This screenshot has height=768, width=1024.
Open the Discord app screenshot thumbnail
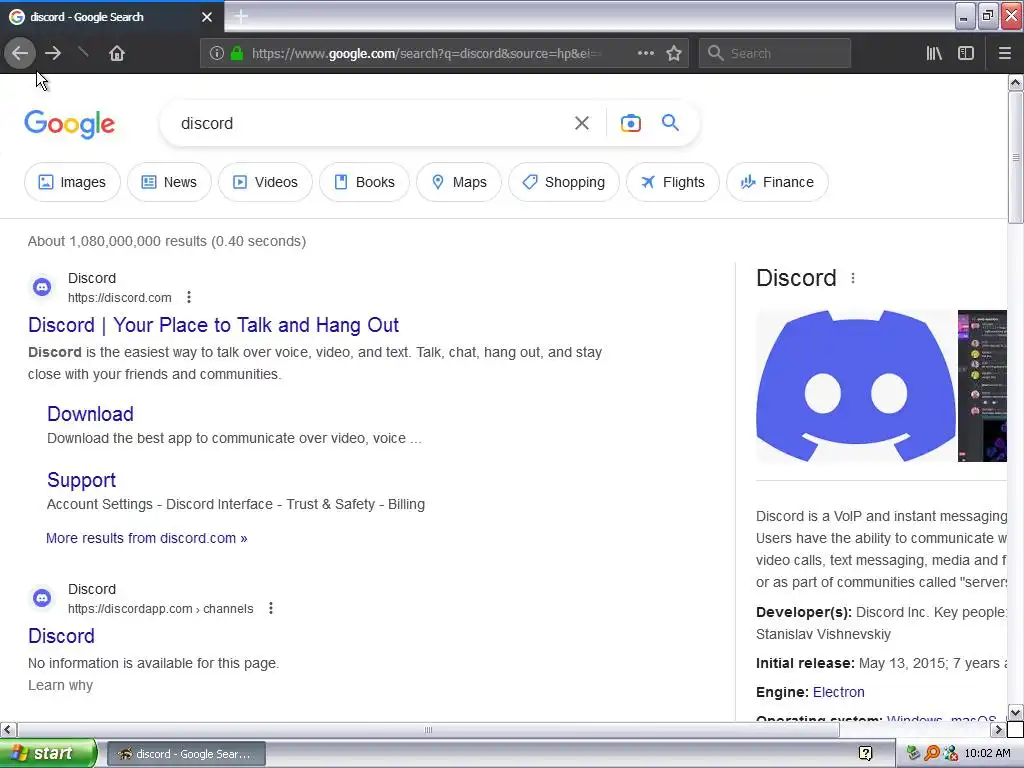pyautogui.click(x=982, y=386)
